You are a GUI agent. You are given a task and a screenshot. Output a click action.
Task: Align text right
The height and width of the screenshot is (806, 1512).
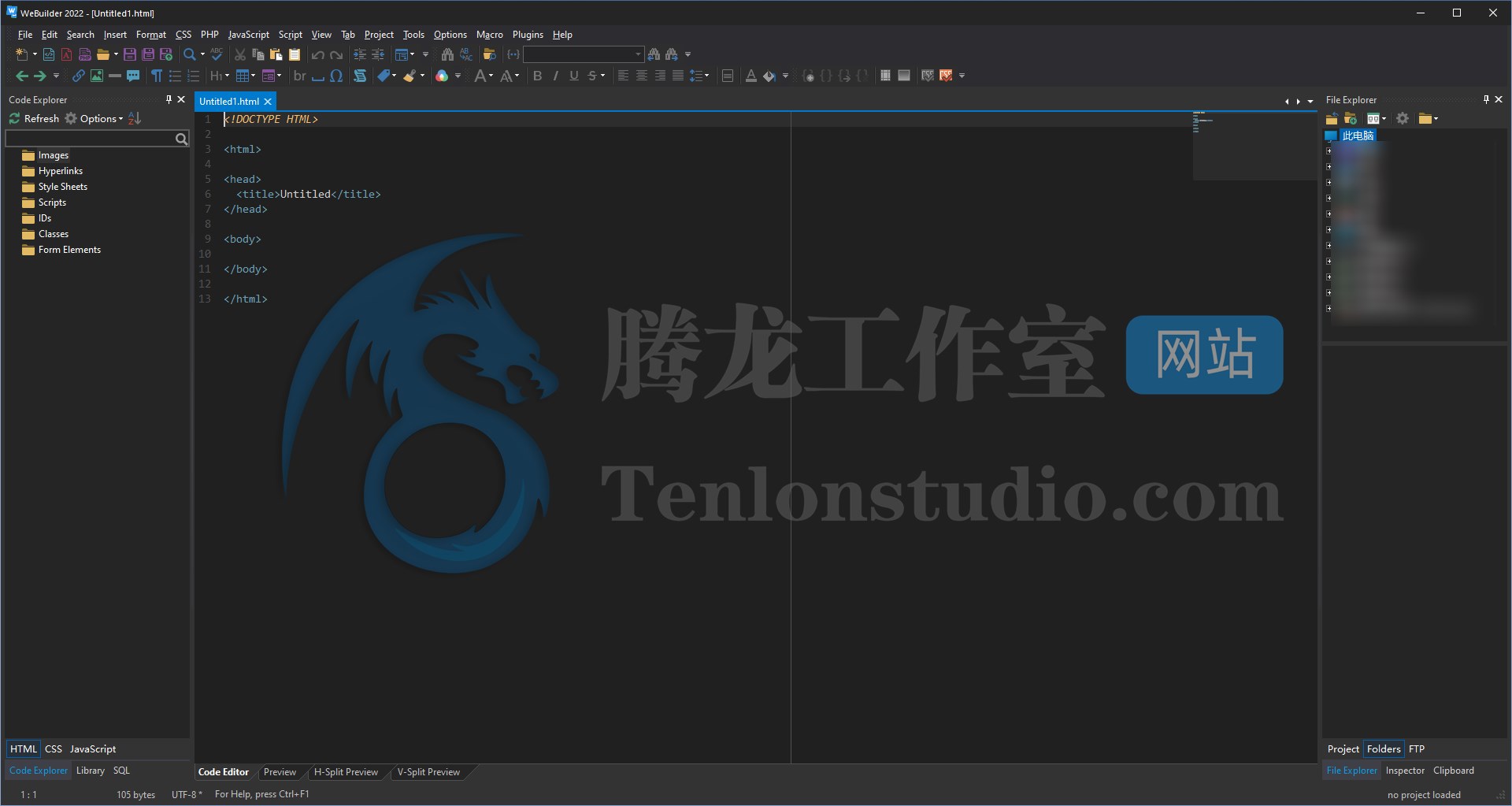click(x=660, y=76)
